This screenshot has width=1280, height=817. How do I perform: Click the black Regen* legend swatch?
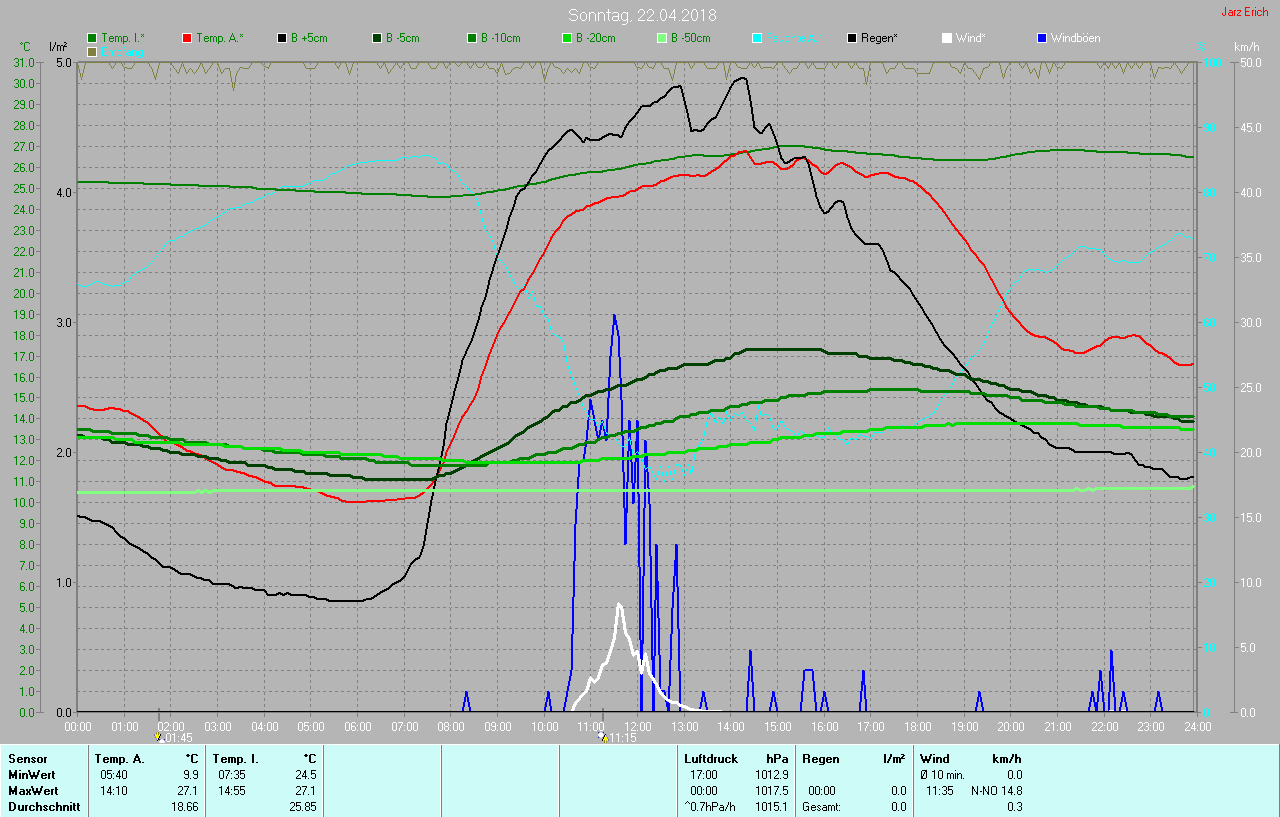point(852,38)
